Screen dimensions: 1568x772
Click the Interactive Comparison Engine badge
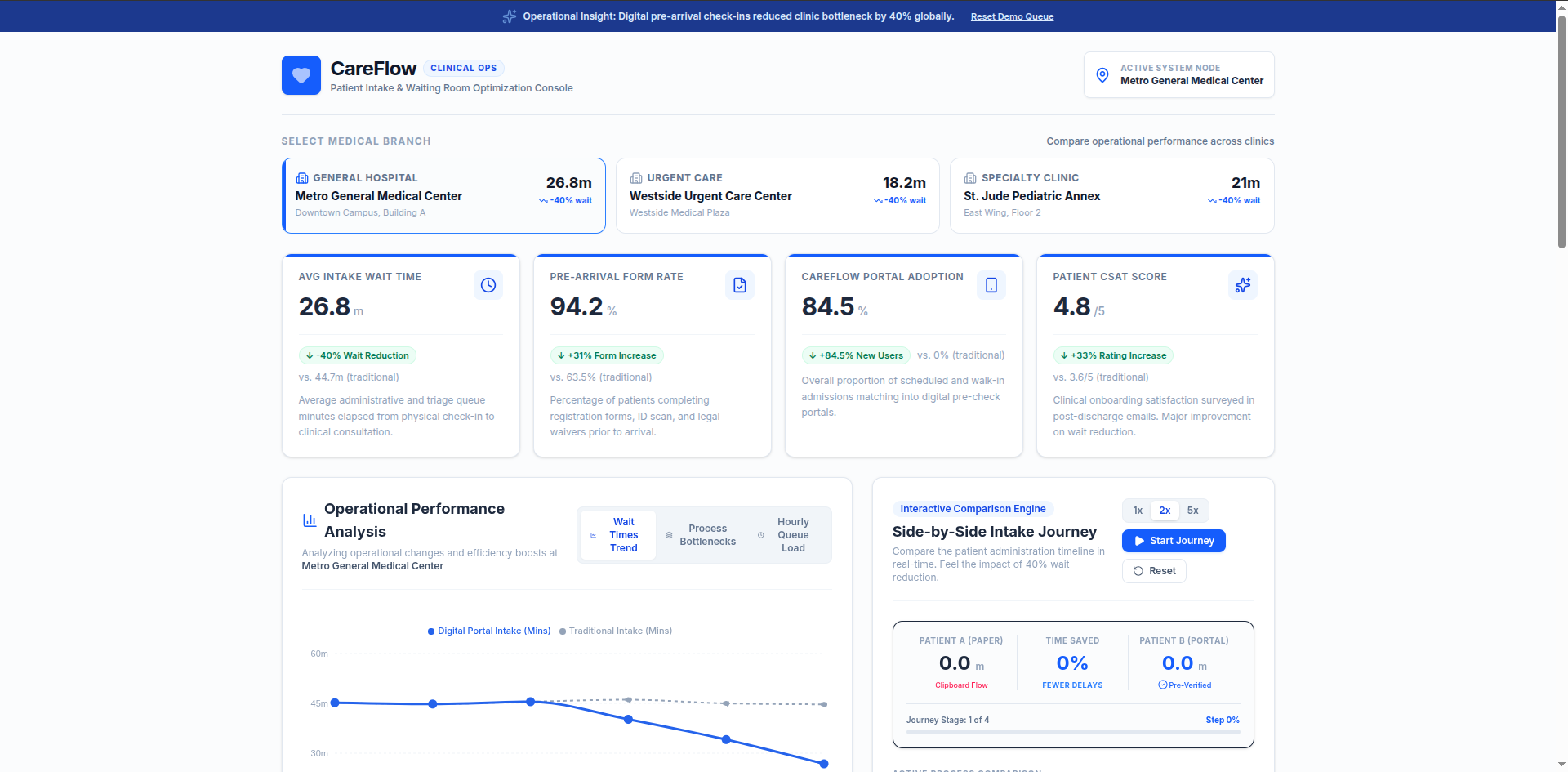[973, 509]
